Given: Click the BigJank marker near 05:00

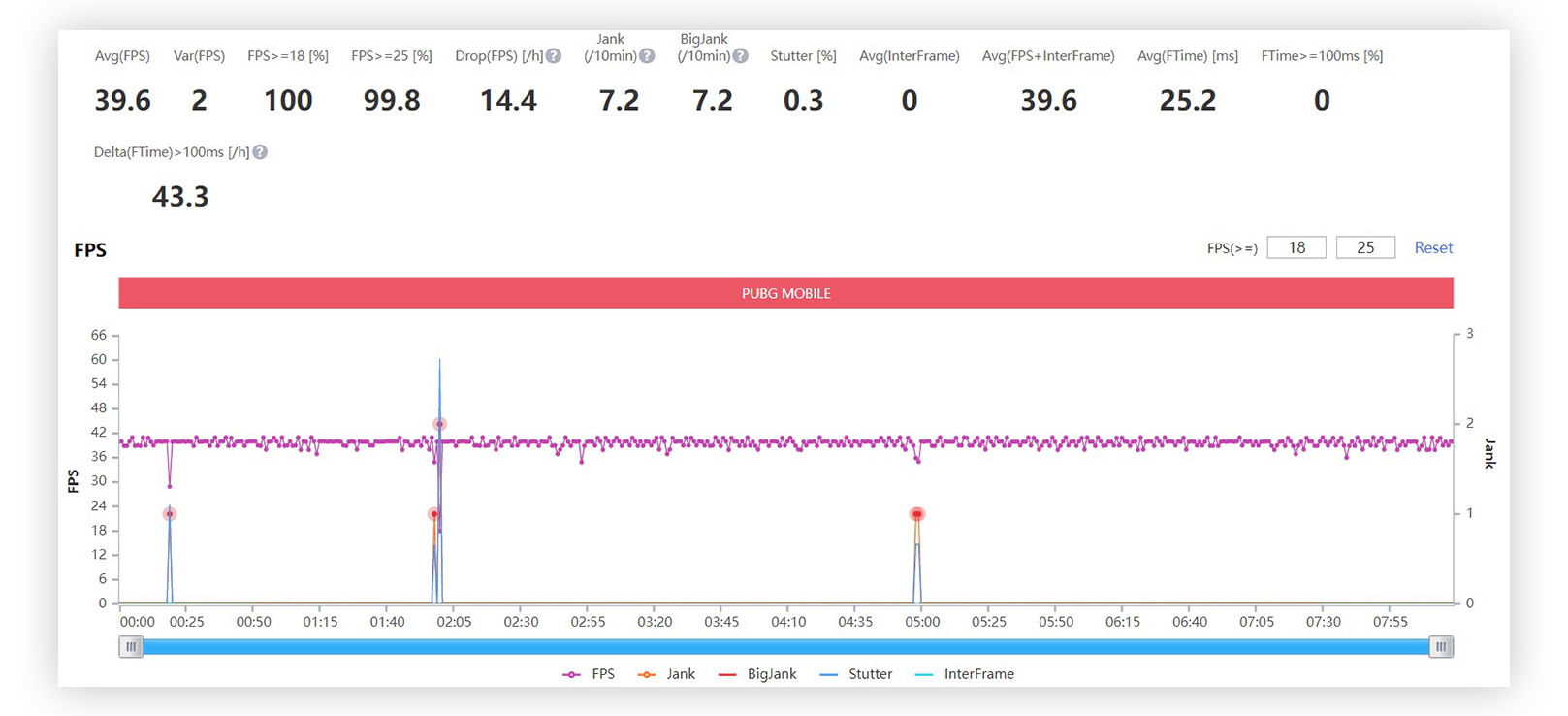Looking at the screenshot, I should click(x=917, y=514).
